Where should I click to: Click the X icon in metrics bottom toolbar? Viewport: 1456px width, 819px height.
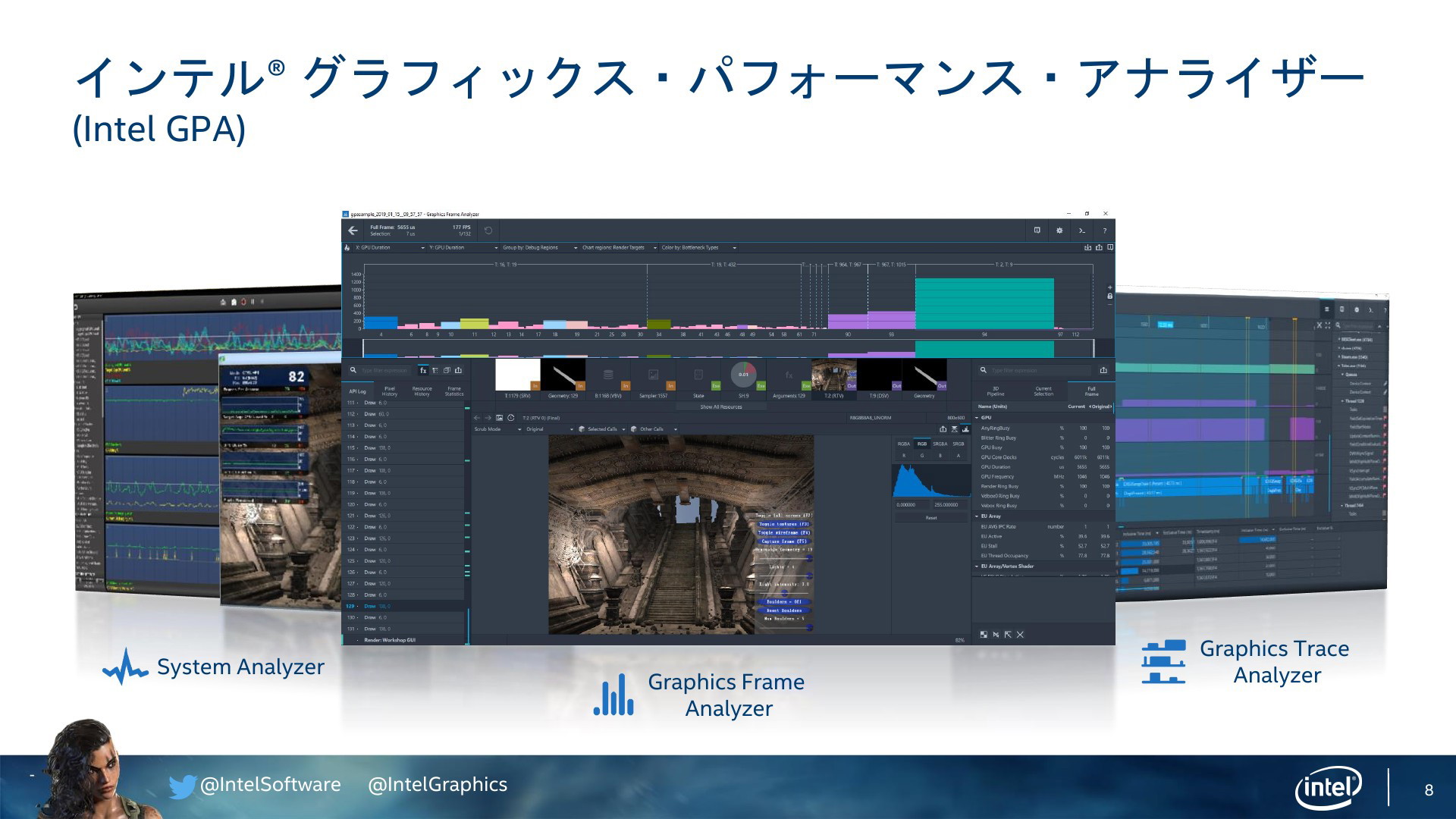point(1020,635)
